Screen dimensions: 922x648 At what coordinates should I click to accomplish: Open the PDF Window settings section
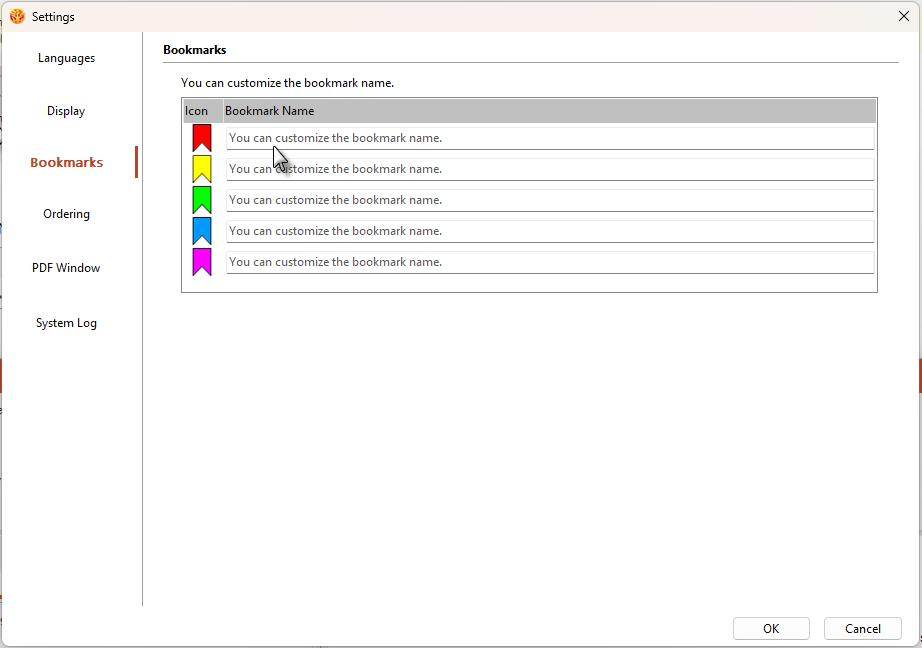click(66, 268)
